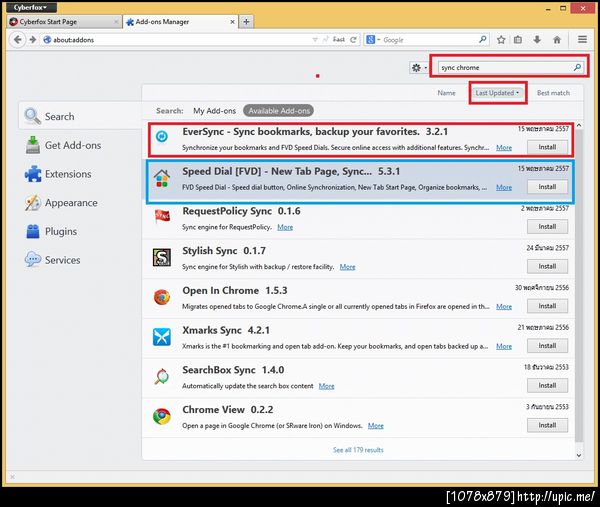Viewport: 600px width, 507px height.
Task: Install Speed Dial [FVD]
Action: pyautogui.click(x=547, y=187)
